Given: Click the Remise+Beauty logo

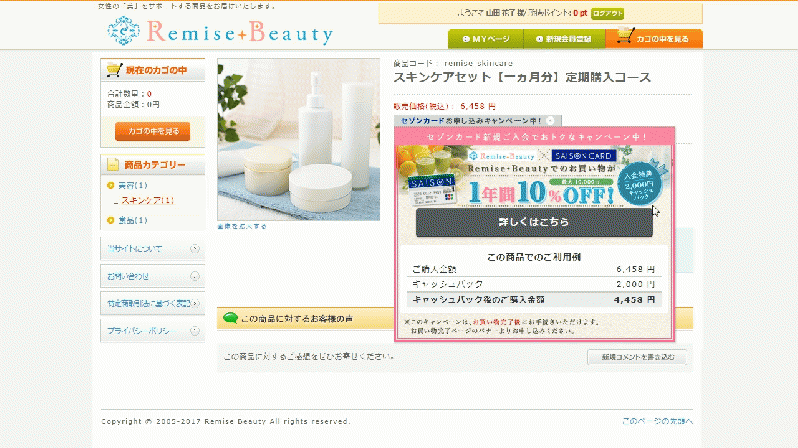Looking at the screenshot, I should pos(220,32).
